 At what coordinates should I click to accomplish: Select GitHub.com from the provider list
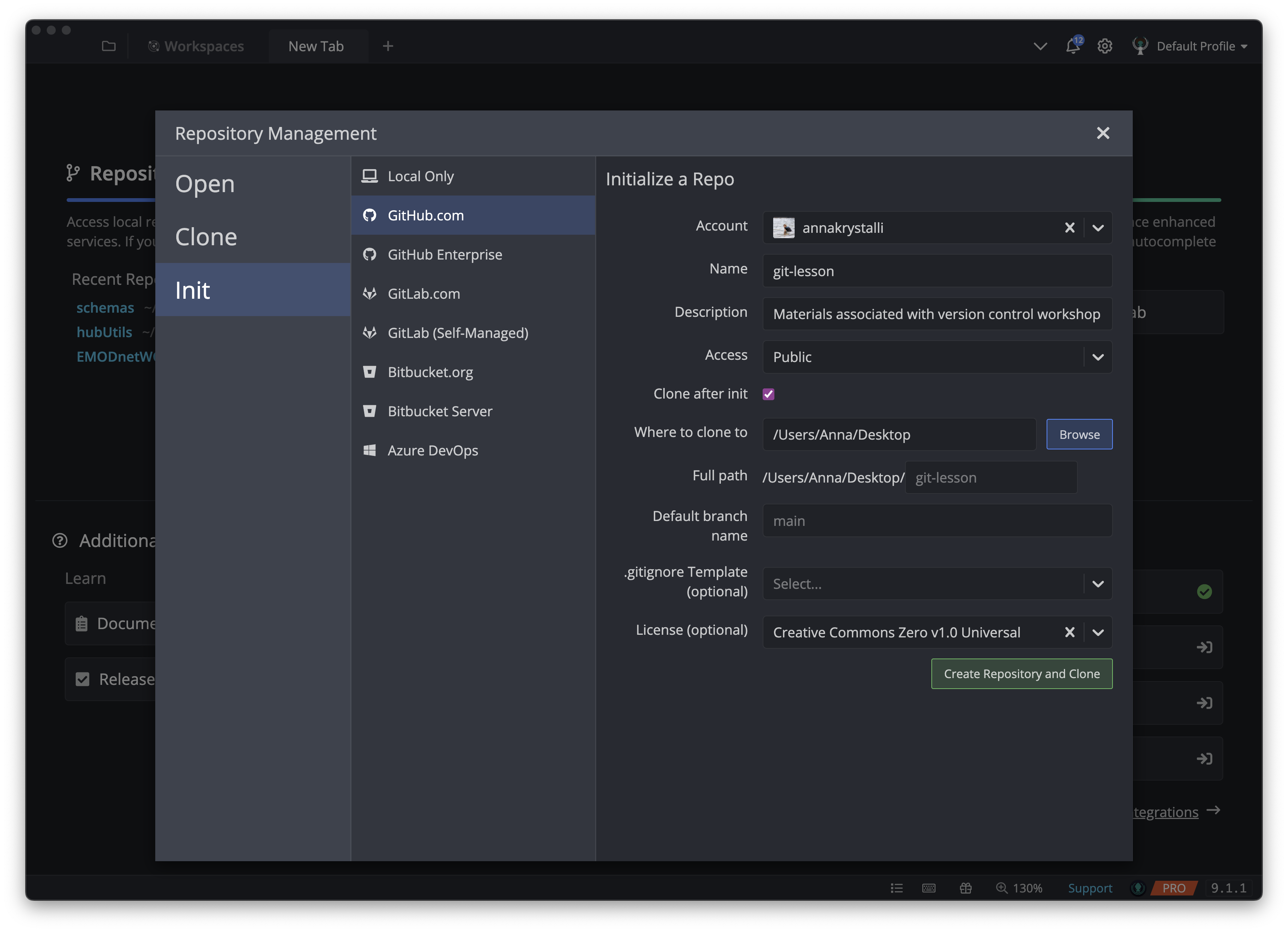tap(473, 215)
